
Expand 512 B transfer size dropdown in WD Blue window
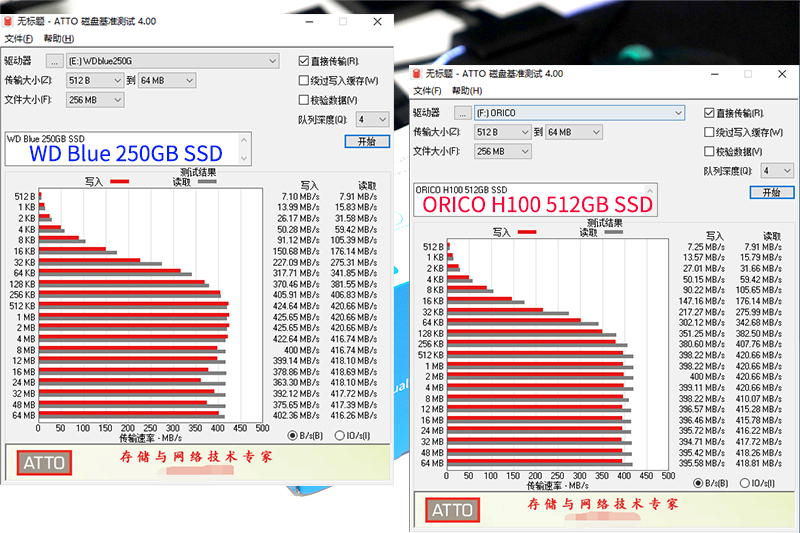click(95, 81)
